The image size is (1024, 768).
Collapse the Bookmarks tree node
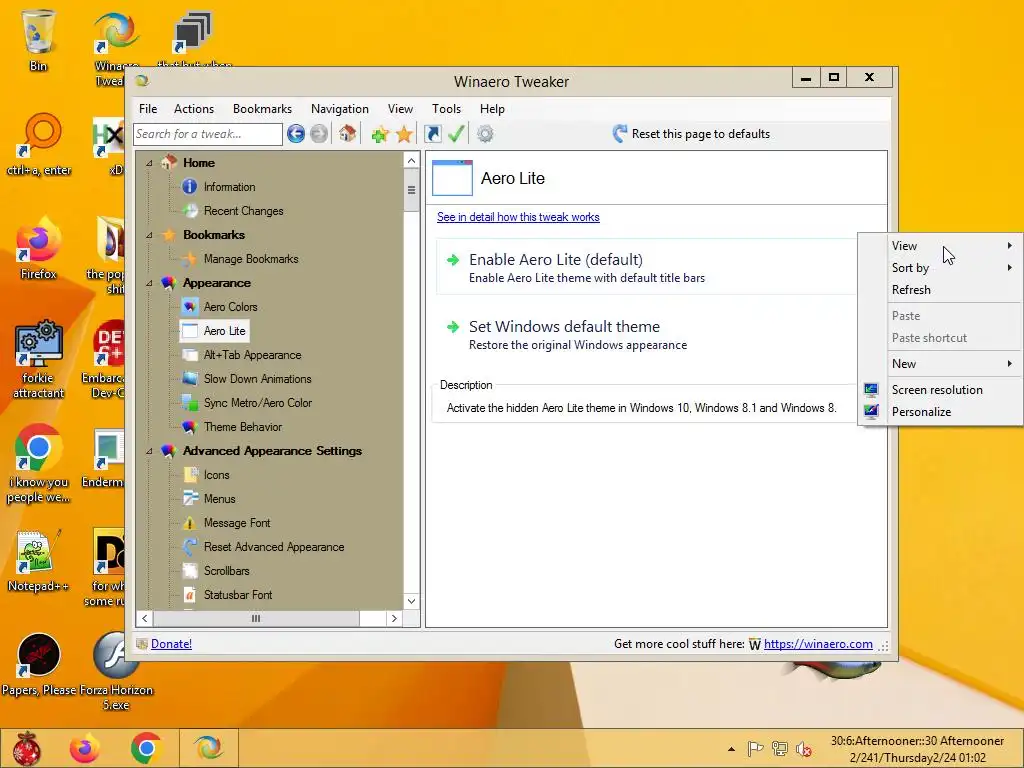(x=149, y=234)
